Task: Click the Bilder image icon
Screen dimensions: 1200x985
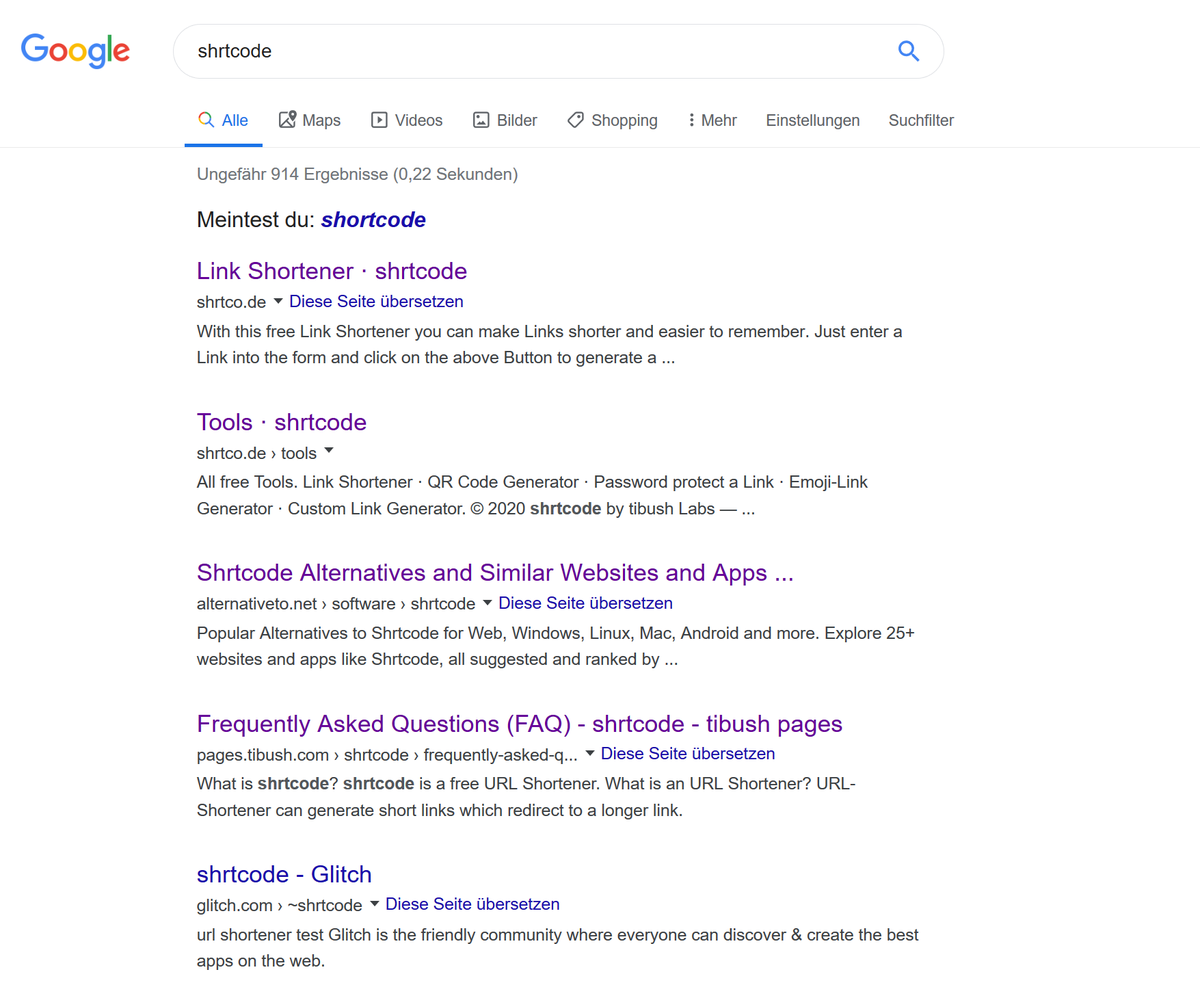Action: coord(481,120)
